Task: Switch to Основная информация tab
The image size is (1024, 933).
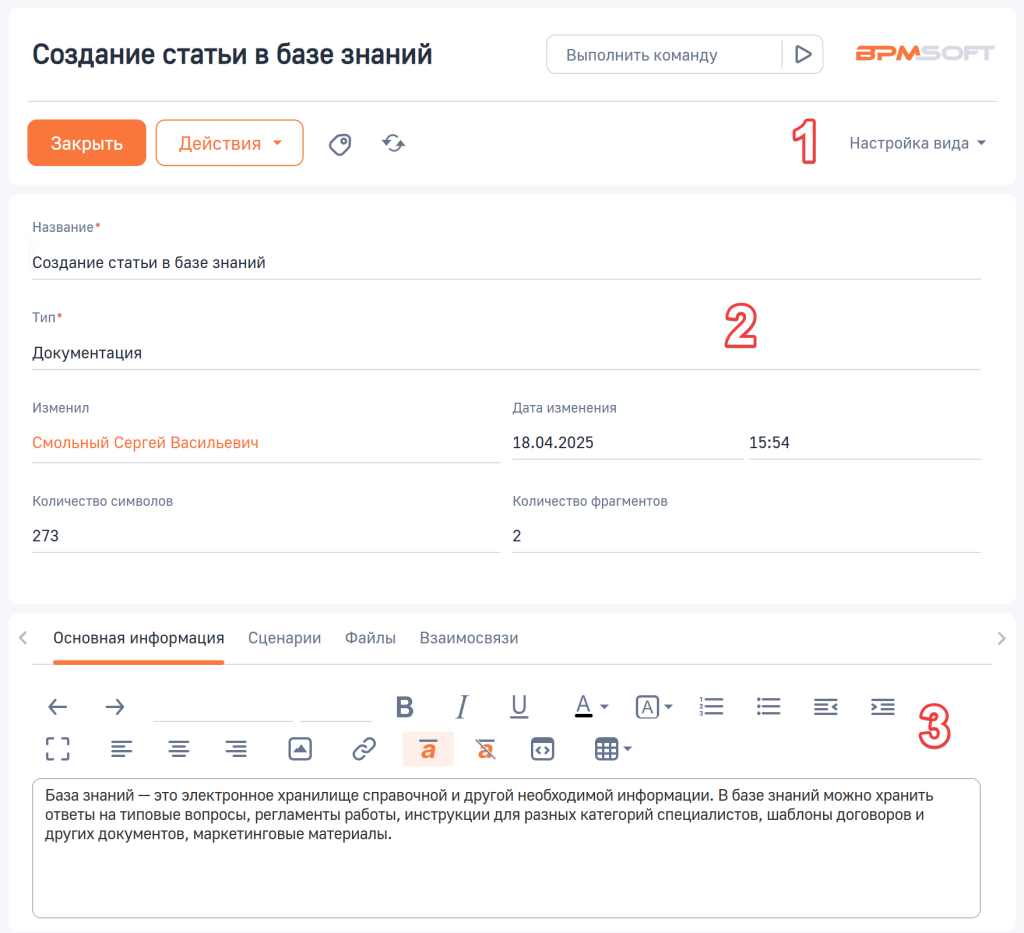Action: point(138,638)
